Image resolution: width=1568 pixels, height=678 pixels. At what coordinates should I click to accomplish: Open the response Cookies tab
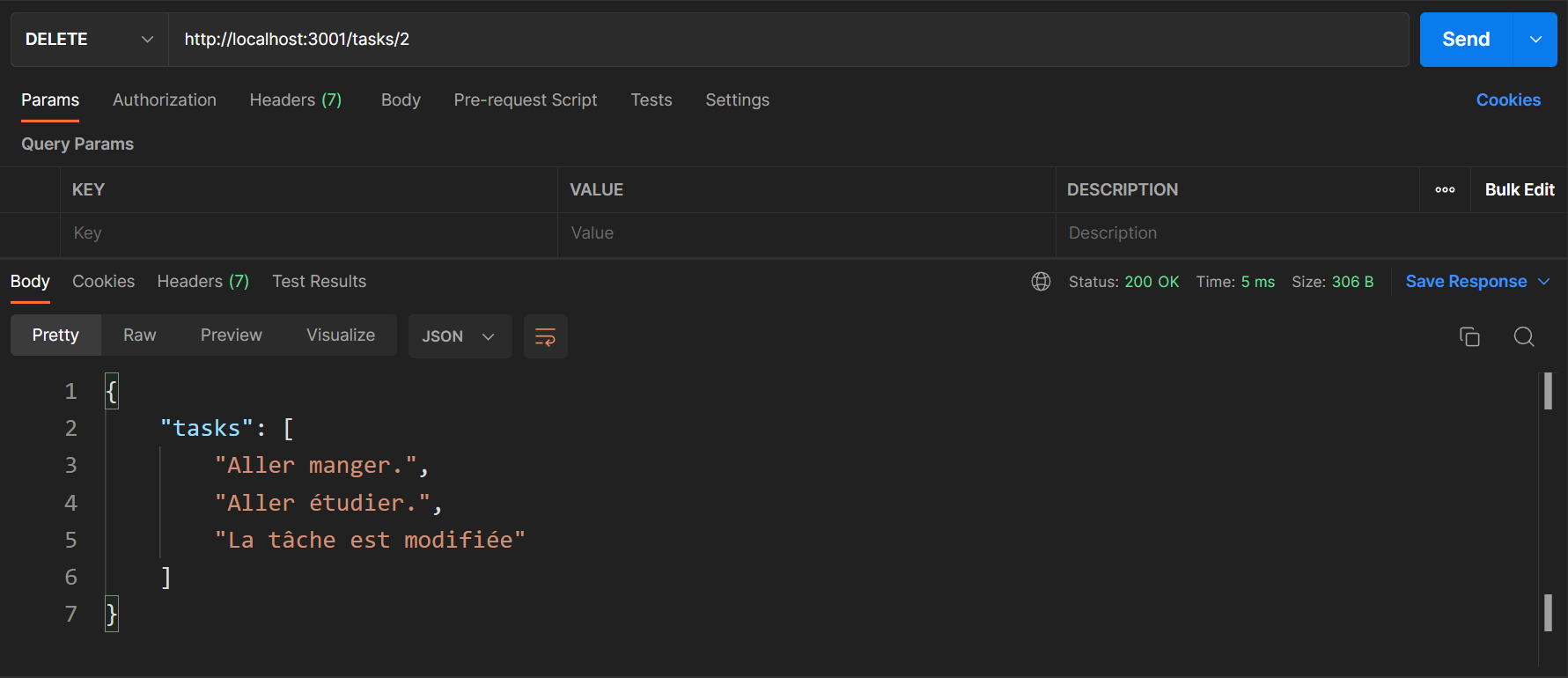(104, 282)
